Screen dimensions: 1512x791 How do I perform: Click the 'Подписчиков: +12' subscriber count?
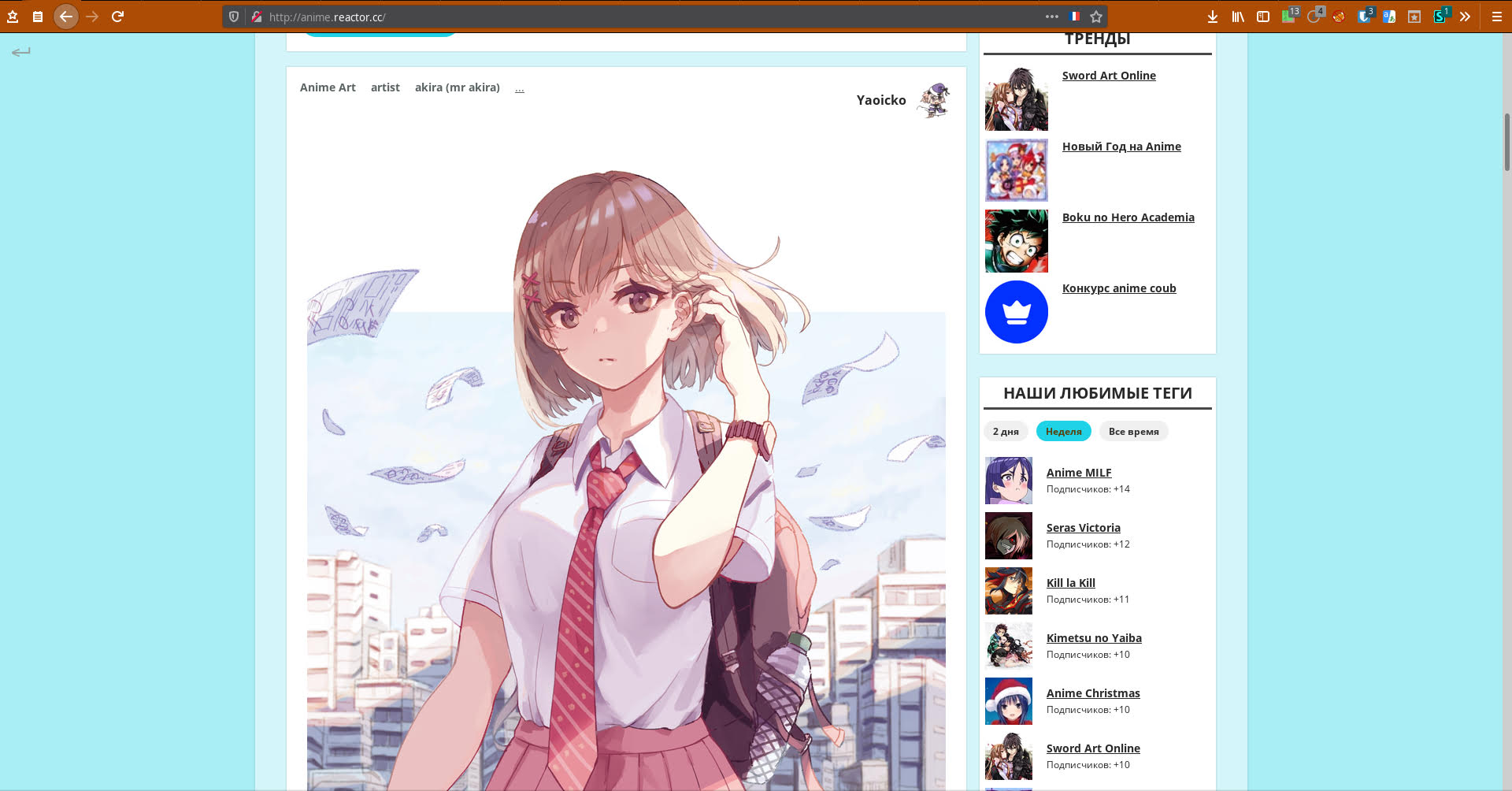coord(1088,544)
